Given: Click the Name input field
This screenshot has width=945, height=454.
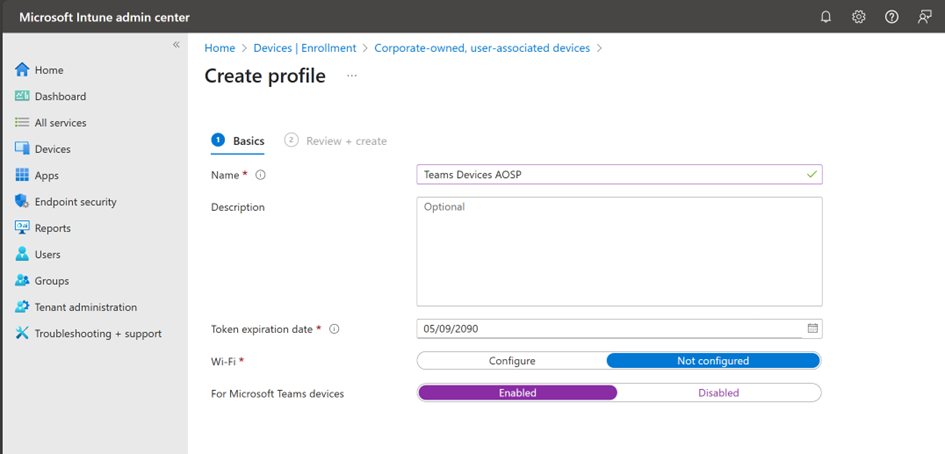Looking at the screenshot, I should click(x=619, y=174).
